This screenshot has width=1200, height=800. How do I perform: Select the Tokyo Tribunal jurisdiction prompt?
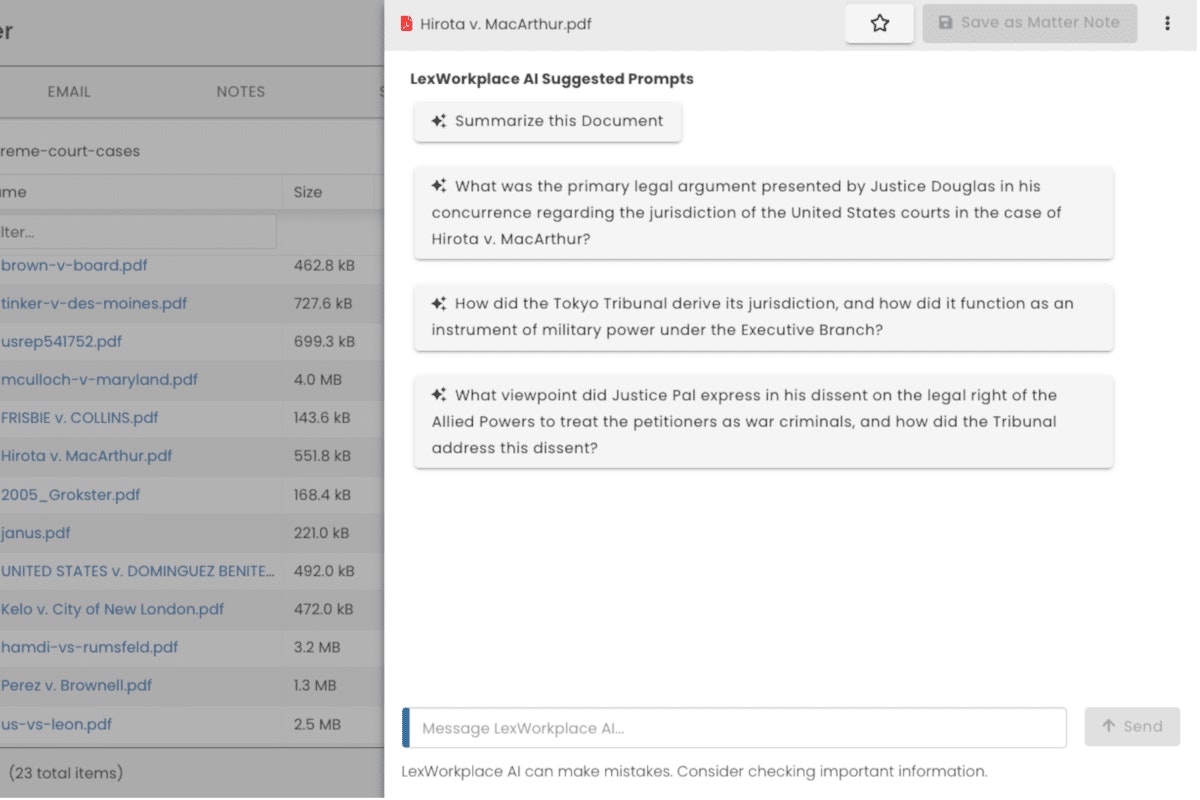click(763, 317)
